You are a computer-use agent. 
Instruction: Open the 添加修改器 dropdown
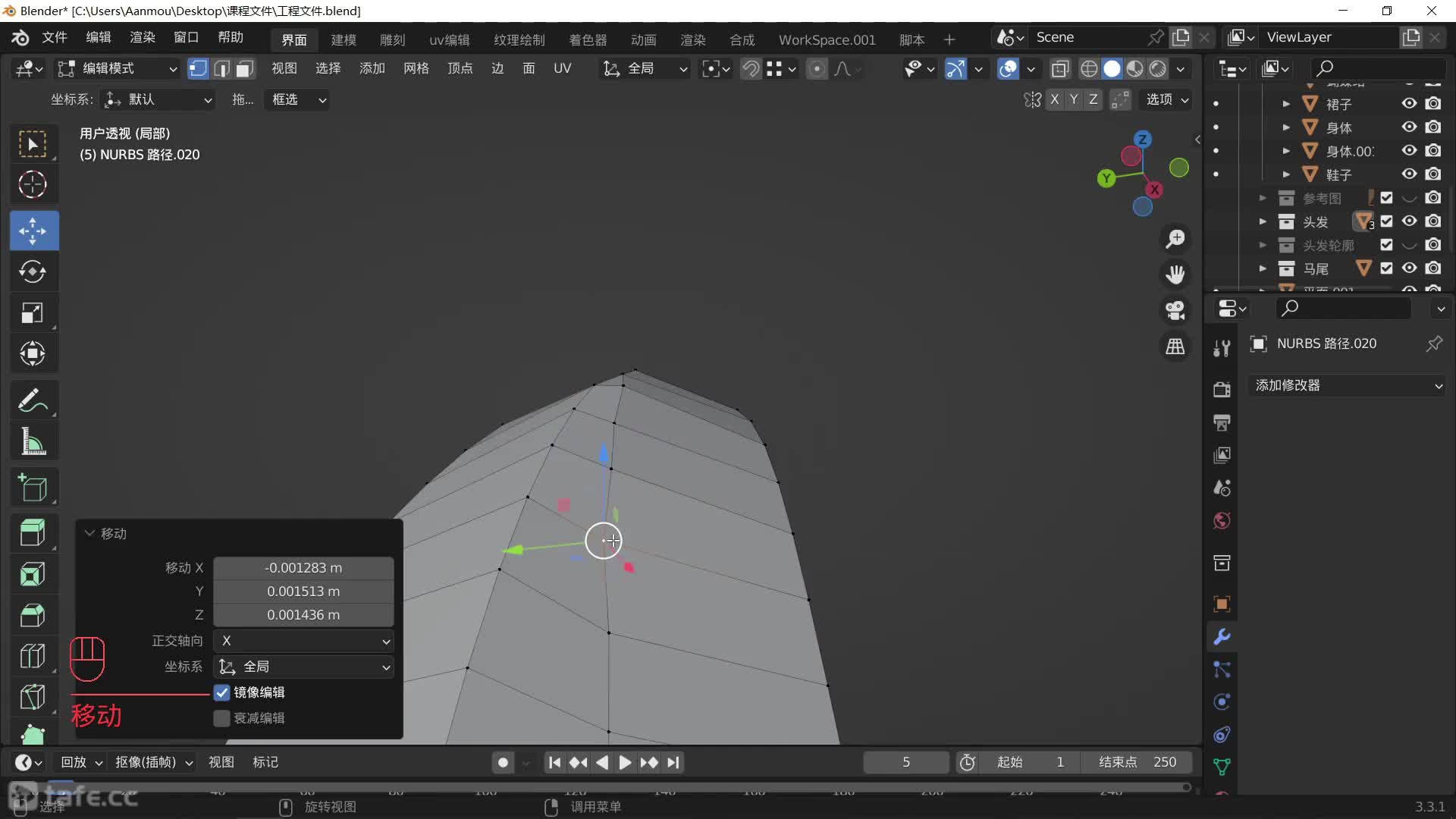[1348, 385]
